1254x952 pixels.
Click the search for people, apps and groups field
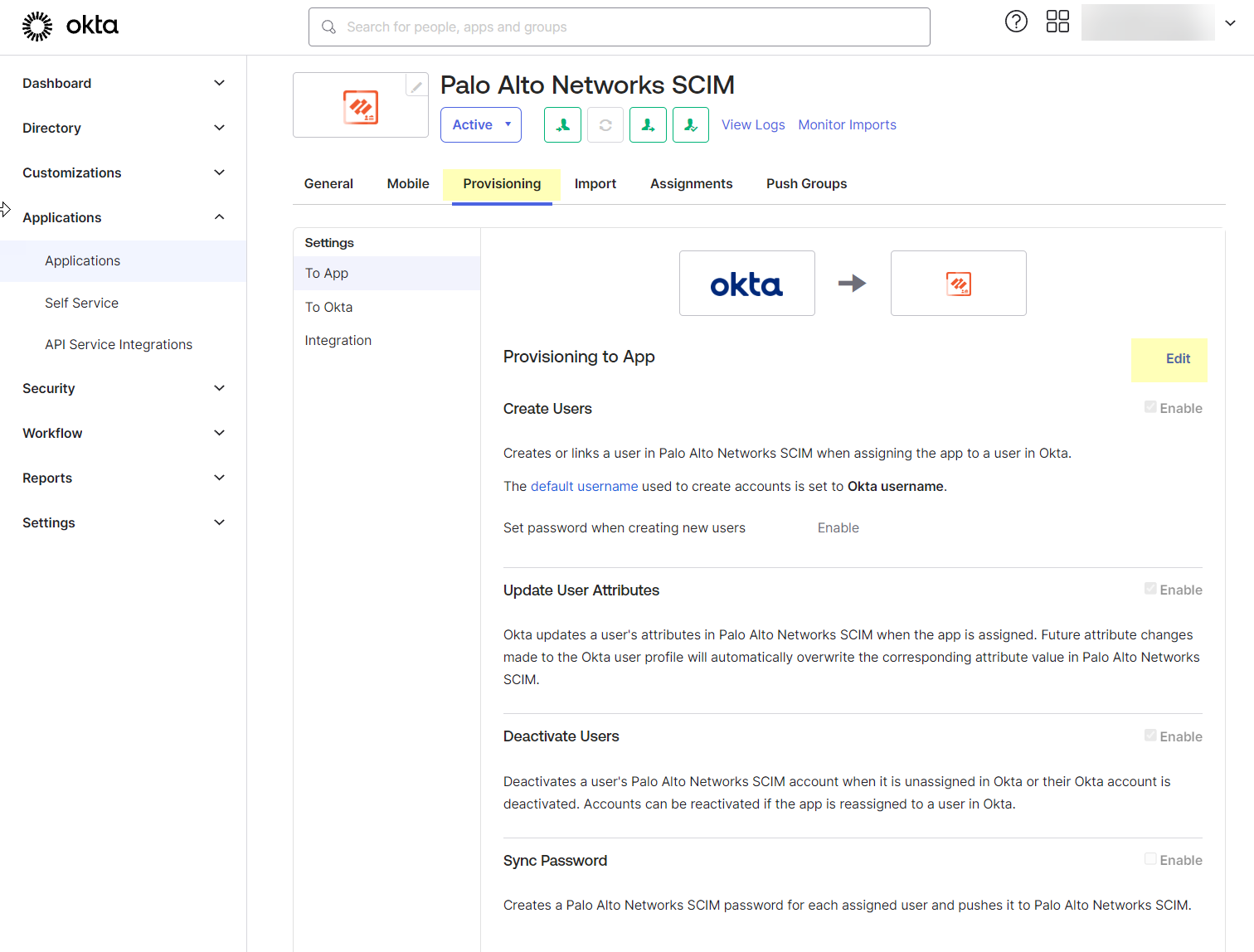tap(619, 27)
